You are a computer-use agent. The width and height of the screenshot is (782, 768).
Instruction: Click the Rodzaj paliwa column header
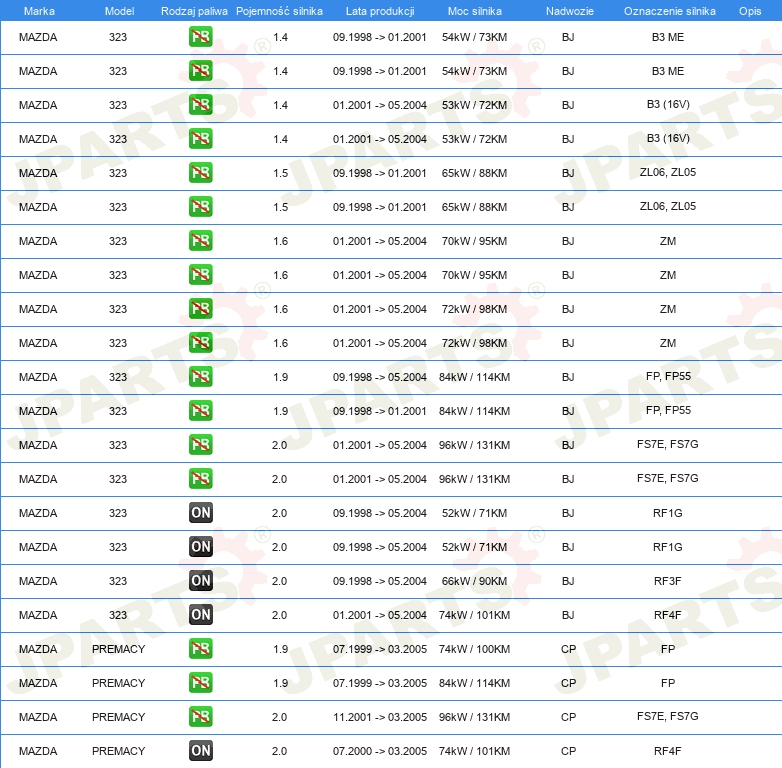[194, 11]
